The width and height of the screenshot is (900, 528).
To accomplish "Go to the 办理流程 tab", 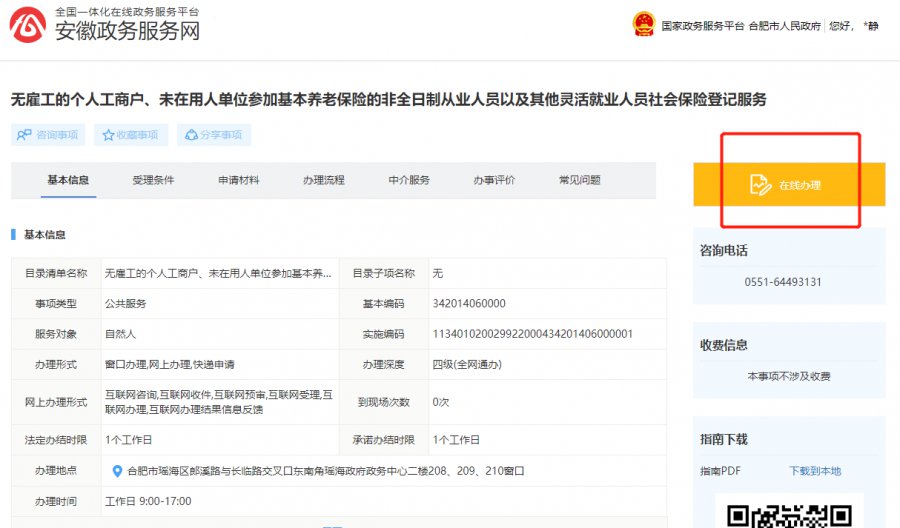I will tap(324, 180).
